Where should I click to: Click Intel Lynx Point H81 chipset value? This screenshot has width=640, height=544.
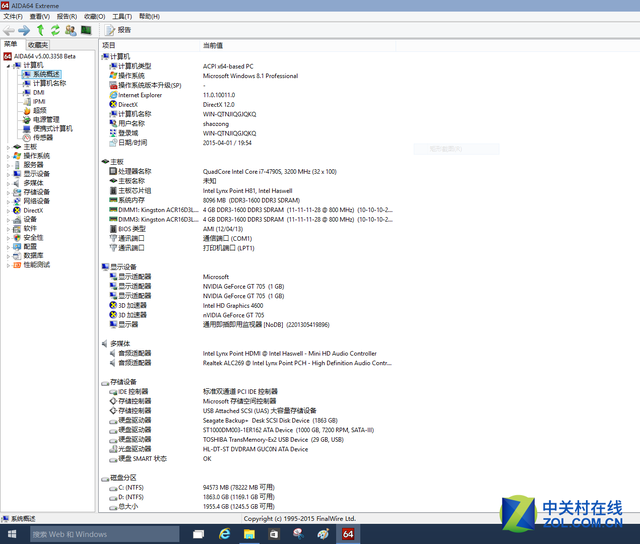pyautogui.click(x=247, y=191)
